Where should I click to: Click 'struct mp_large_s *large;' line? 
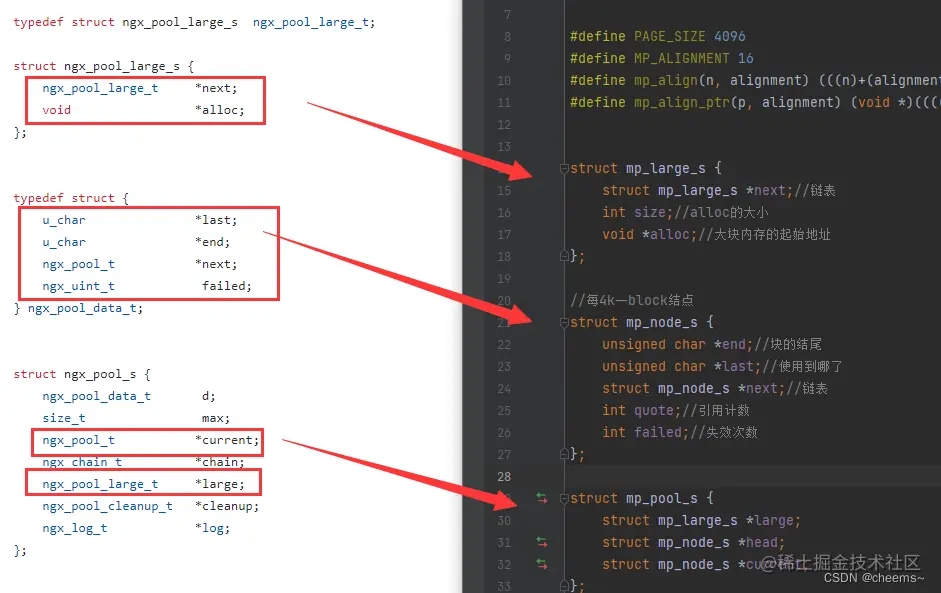point(701,520)
